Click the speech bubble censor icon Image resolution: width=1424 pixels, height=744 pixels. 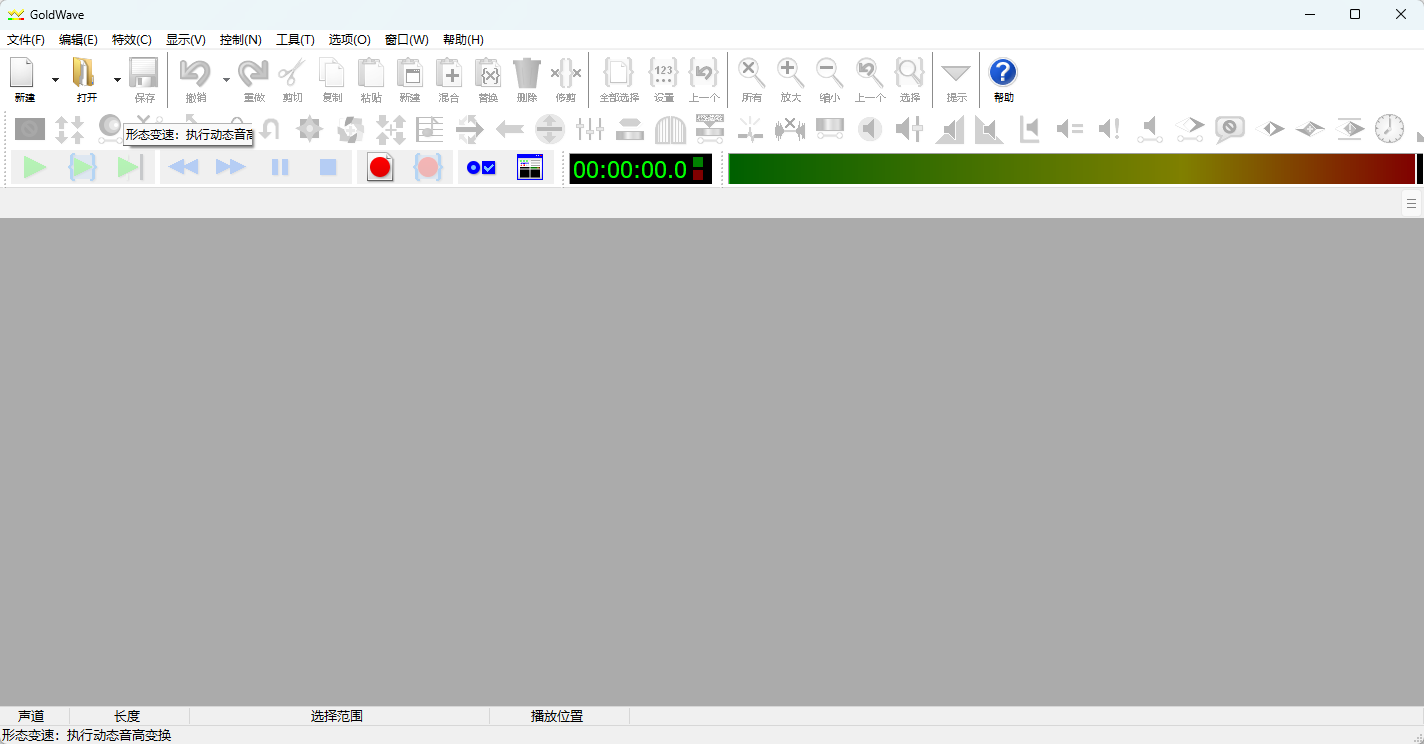[1229, 128]
